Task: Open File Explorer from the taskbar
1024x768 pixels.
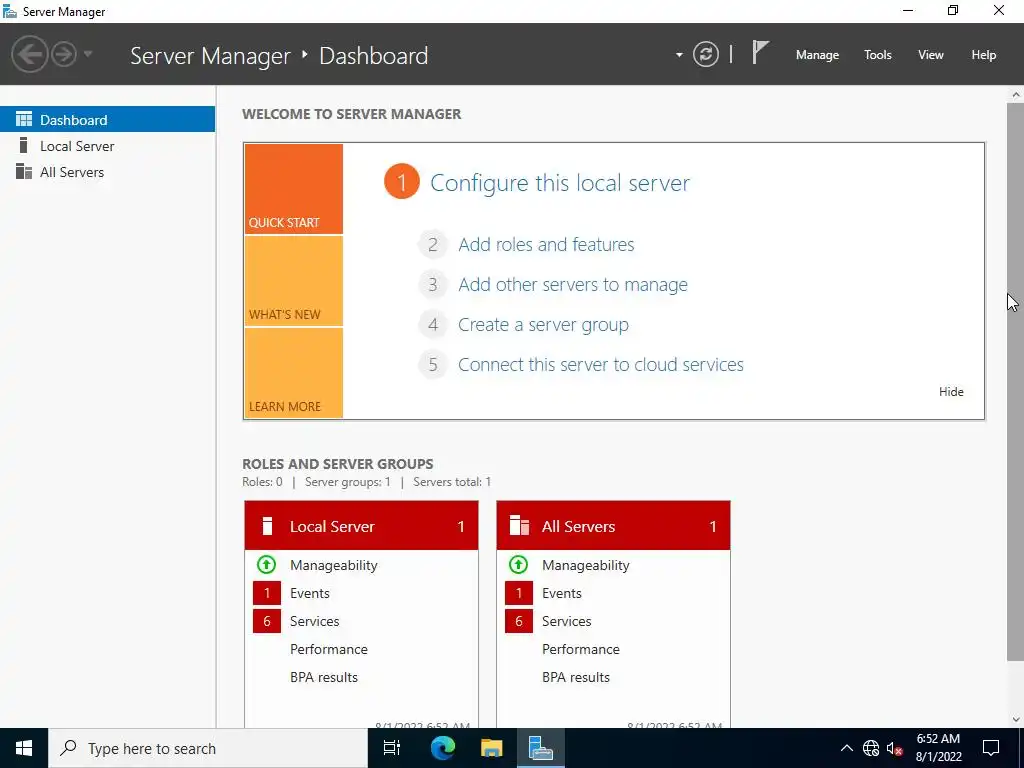Action: pos(491,748)
